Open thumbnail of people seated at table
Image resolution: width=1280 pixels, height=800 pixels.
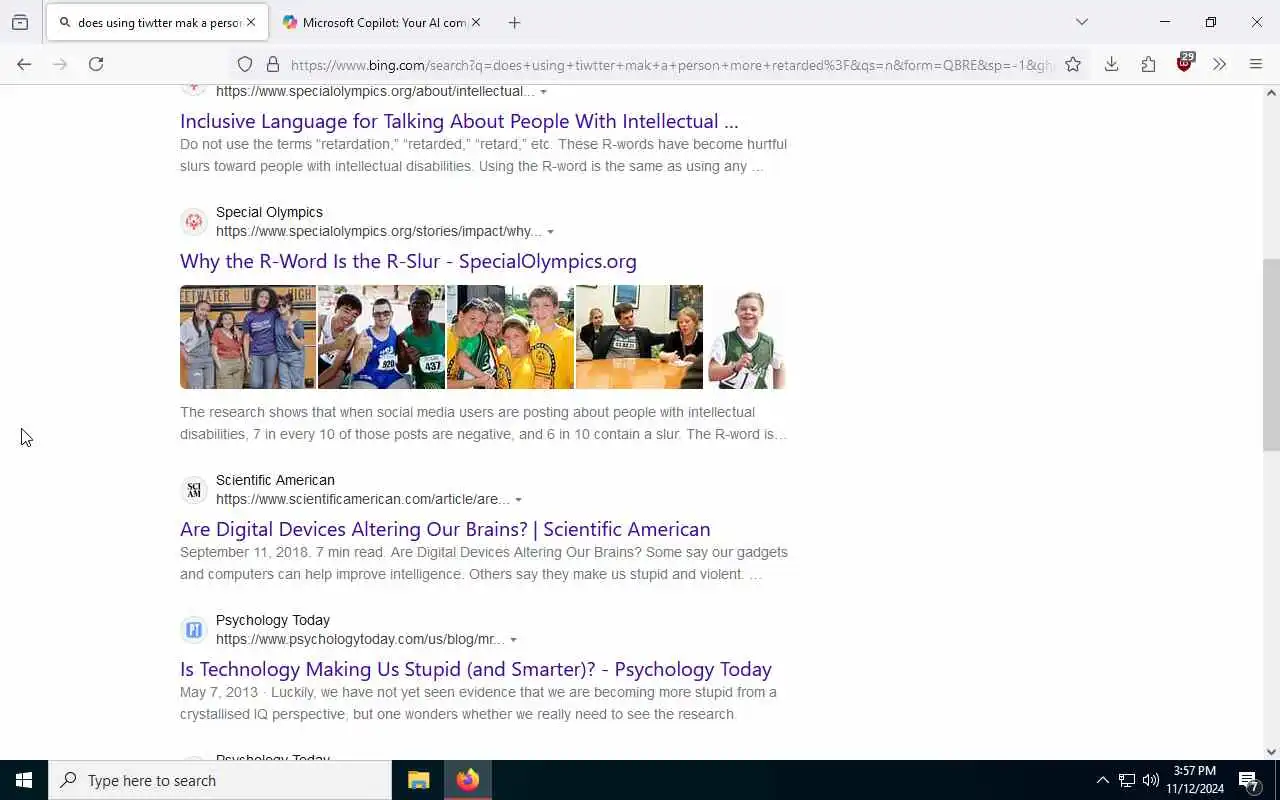(639, 337)
